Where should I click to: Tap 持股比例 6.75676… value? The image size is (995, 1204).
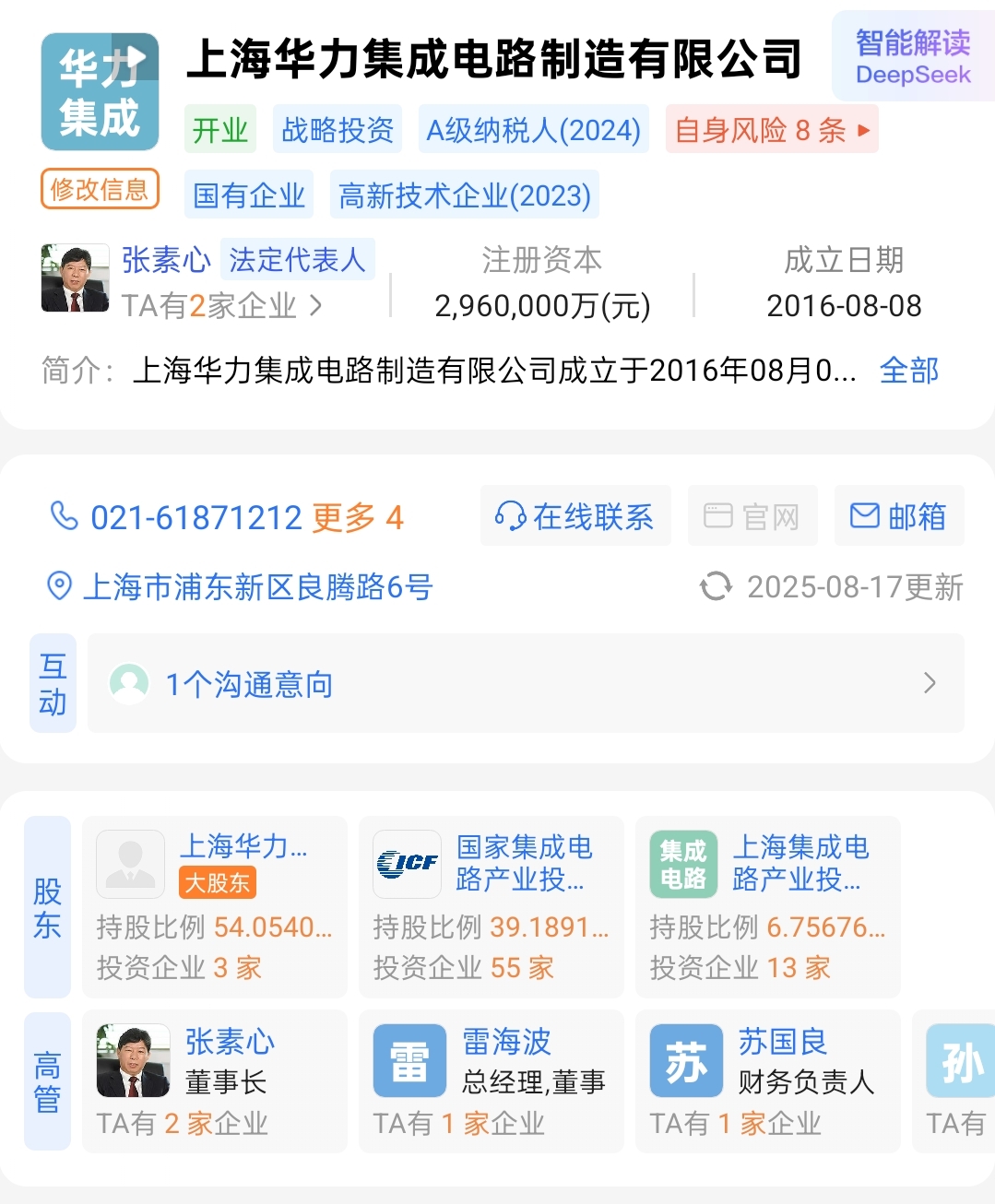[x=826, y=927]
